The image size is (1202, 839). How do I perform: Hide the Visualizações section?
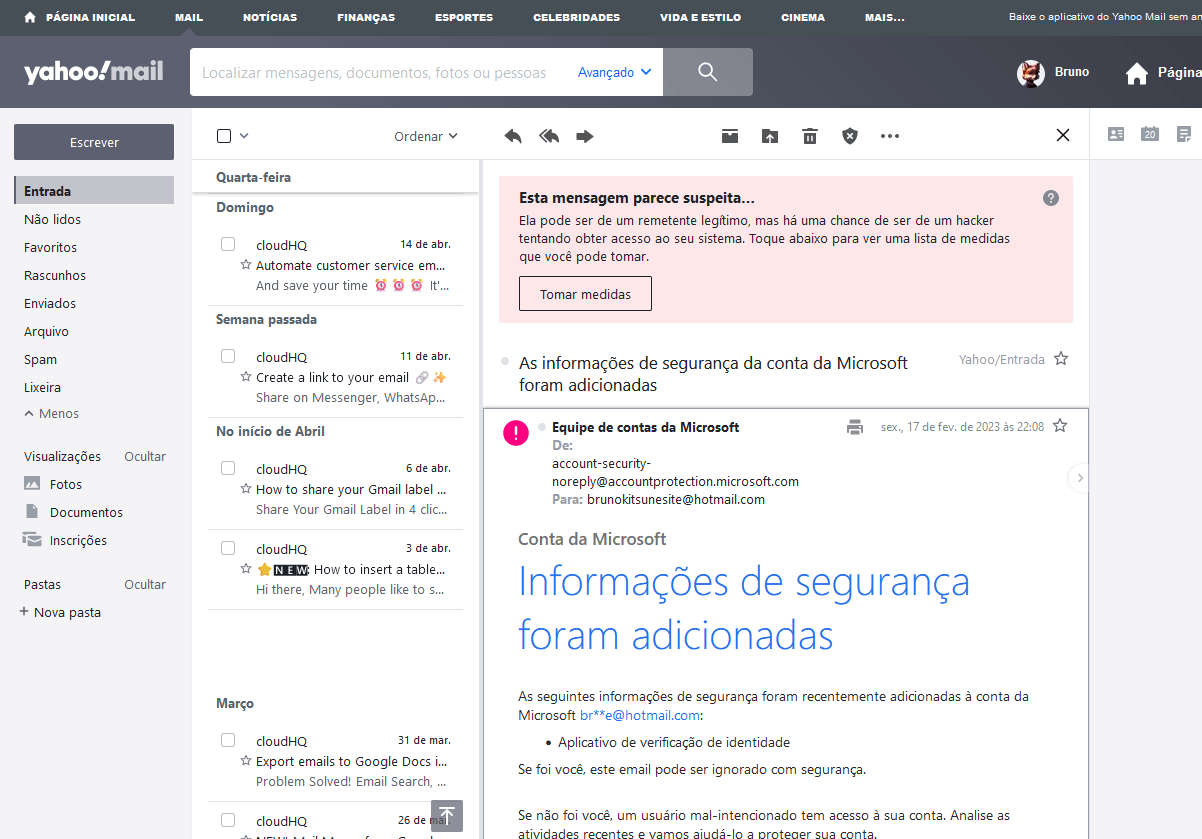tap(145, 456)
